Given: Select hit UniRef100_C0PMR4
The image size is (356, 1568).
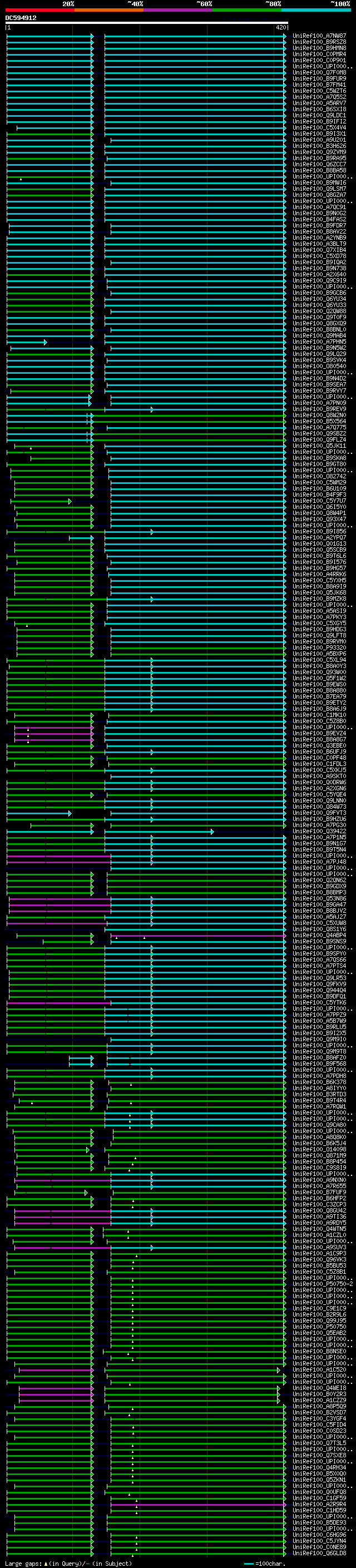Looking at the screenshot, I should tap(319, 54).
